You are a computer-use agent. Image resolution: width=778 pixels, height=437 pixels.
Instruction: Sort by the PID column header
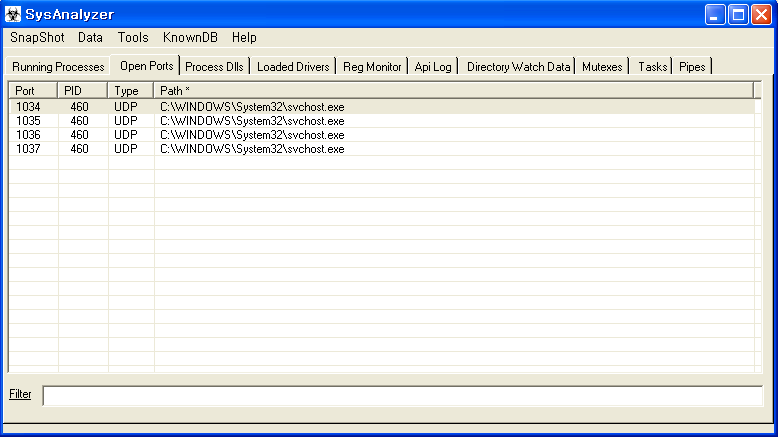(83, 91)
